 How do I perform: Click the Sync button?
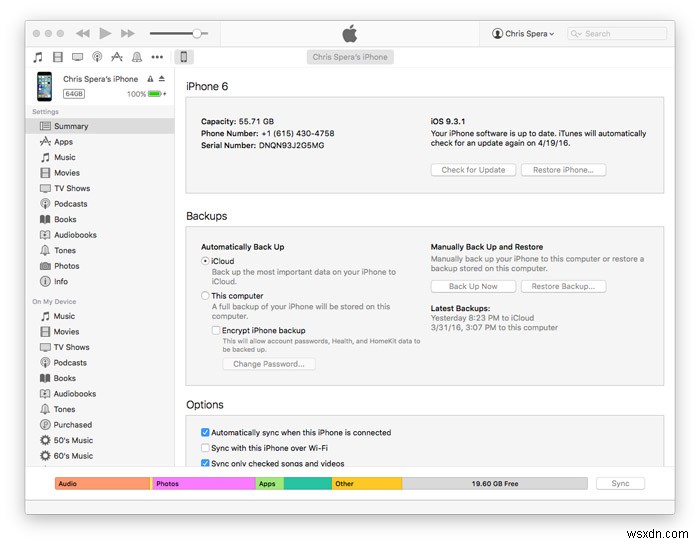click(620, 484)
